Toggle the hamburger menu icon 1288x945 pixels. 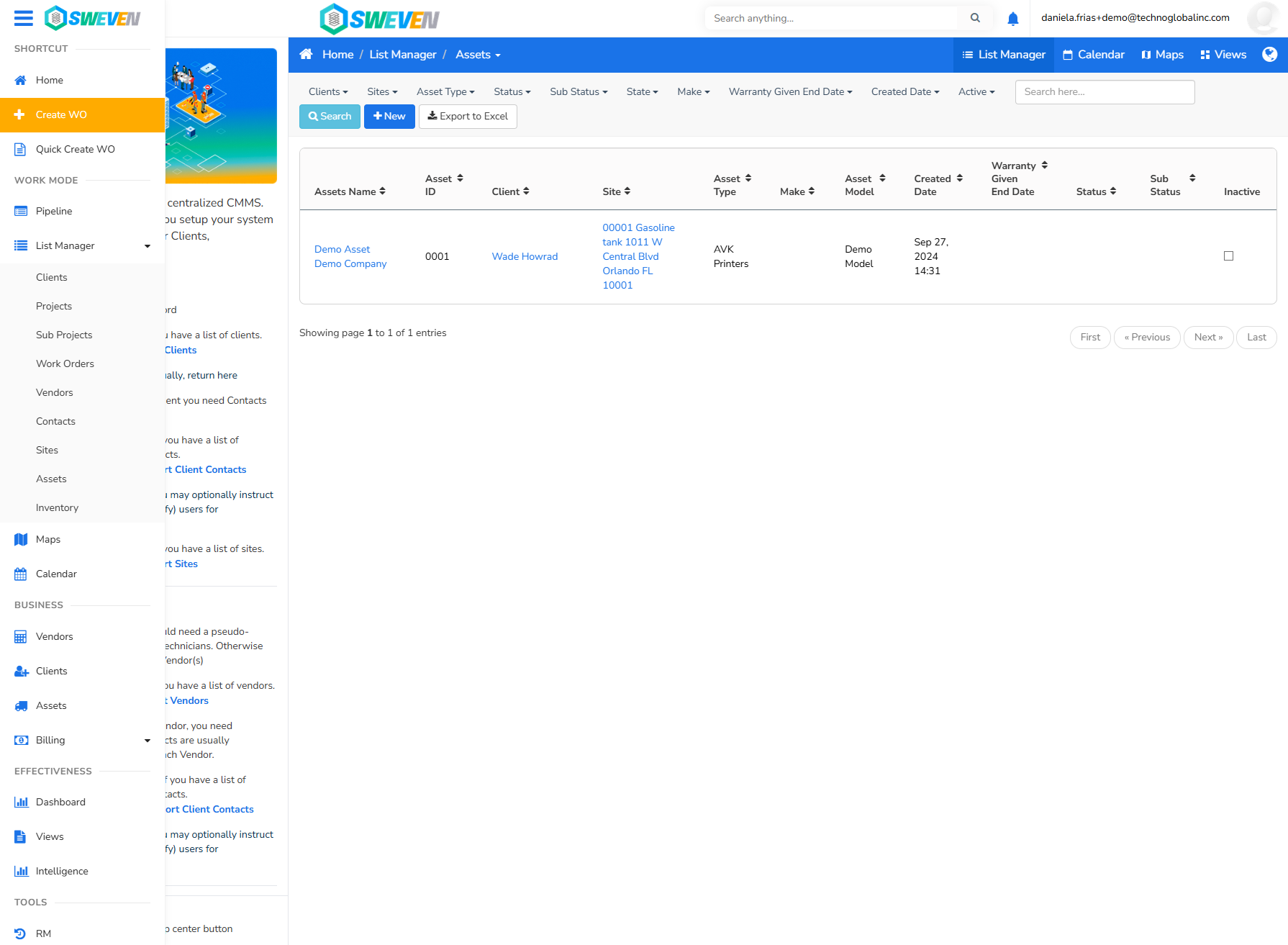[24, 18]
